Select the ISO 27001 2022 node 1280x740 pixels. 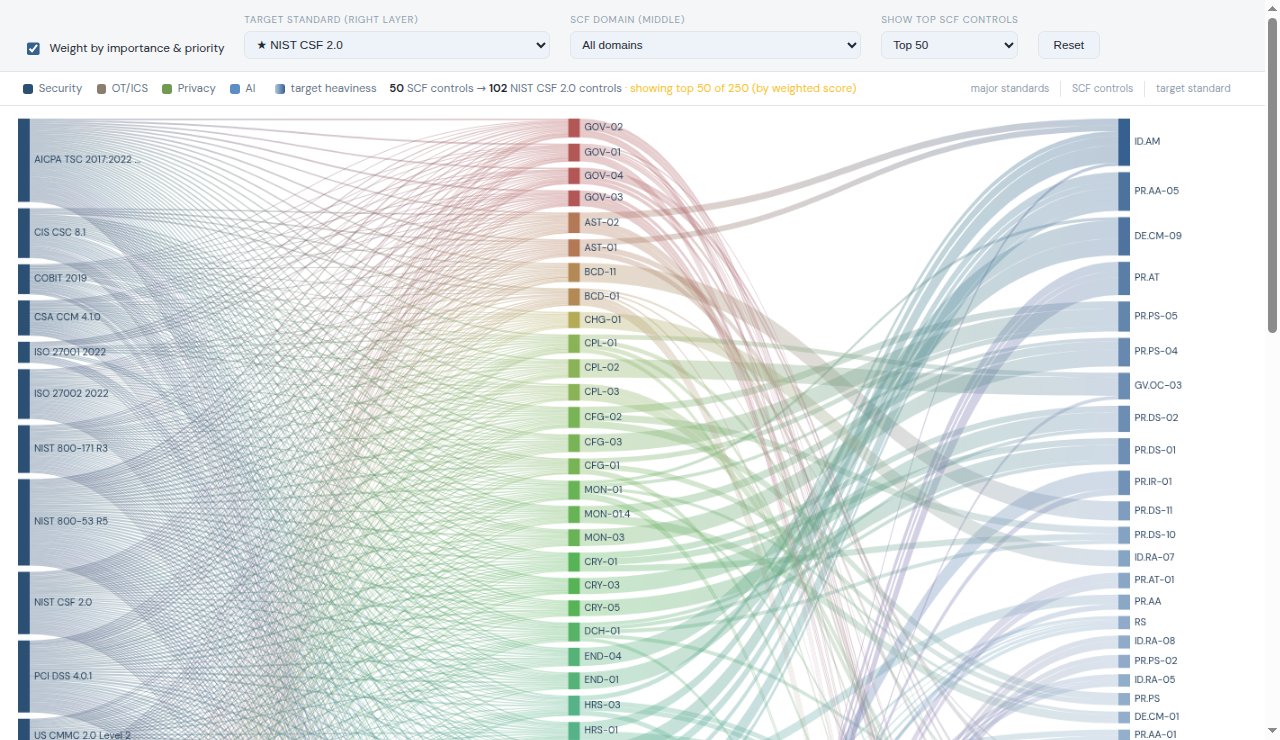pyautogui.click(x=24, y=352)
